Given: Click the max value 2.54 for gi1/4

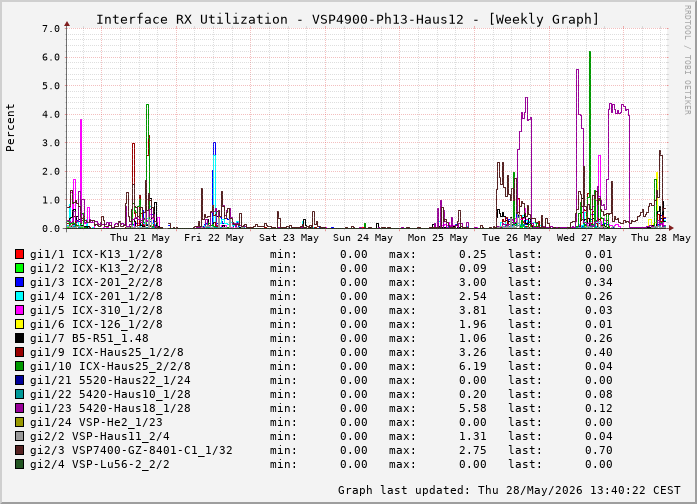Looking at the screenshot, I should pos(473,296).
